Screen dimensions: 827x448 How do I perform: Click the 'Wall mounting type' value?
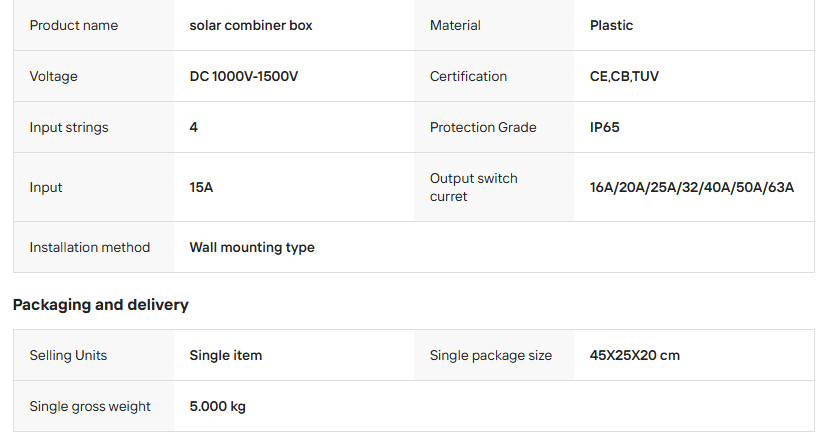(252, 247)
